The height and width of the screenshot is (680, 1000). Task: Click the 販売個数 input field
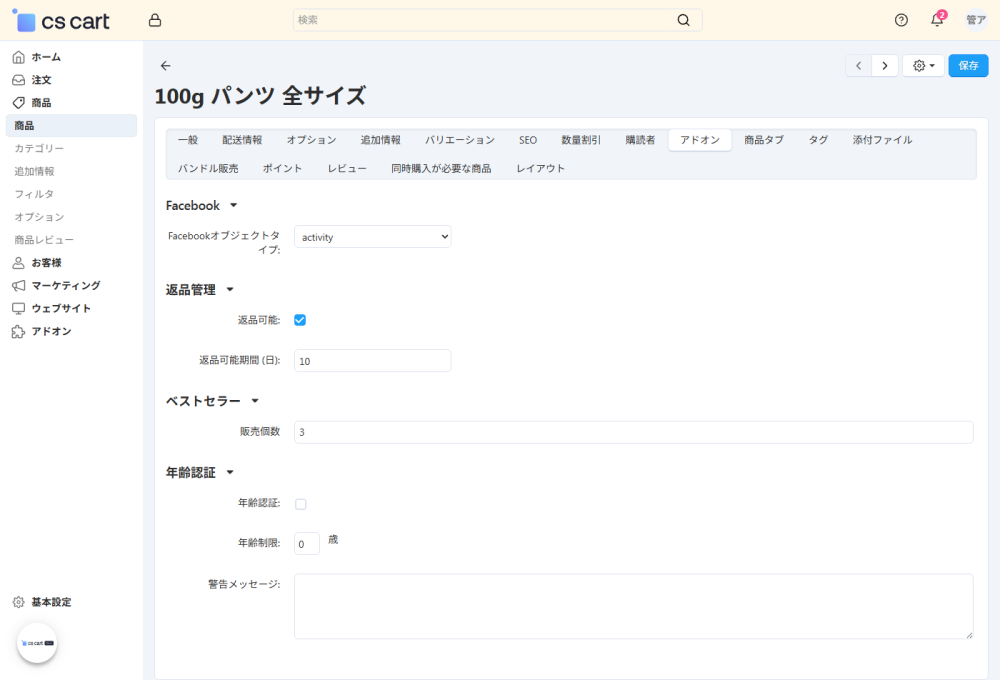point(632,432)
